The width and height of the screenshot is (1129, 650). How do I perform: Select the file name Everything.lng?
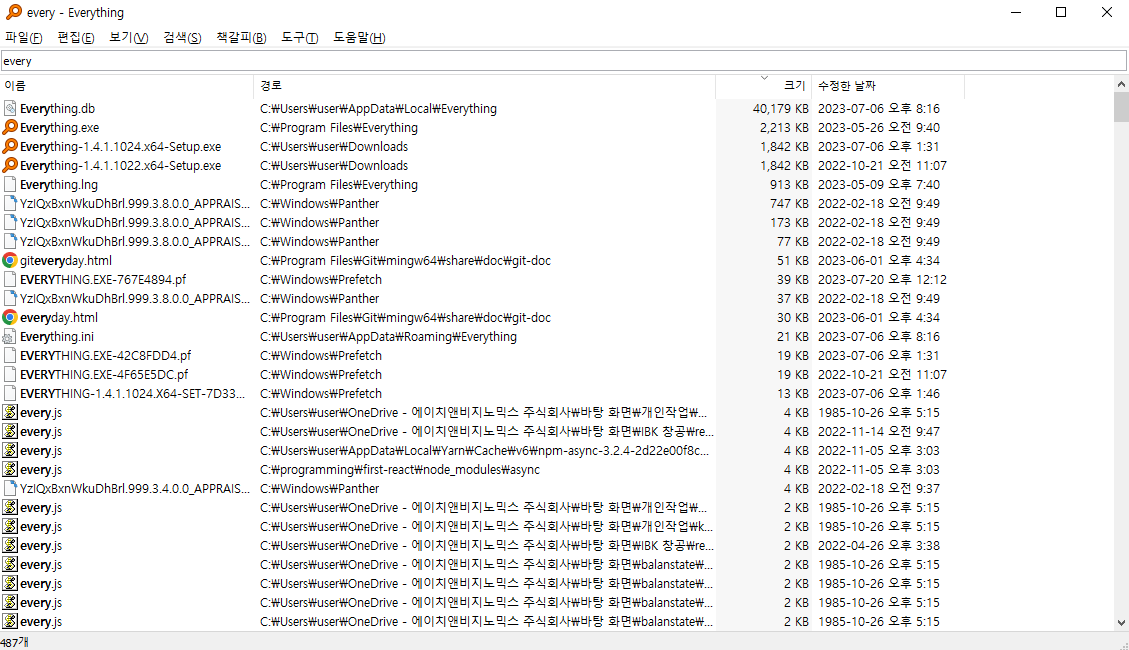tap(59, 184)
